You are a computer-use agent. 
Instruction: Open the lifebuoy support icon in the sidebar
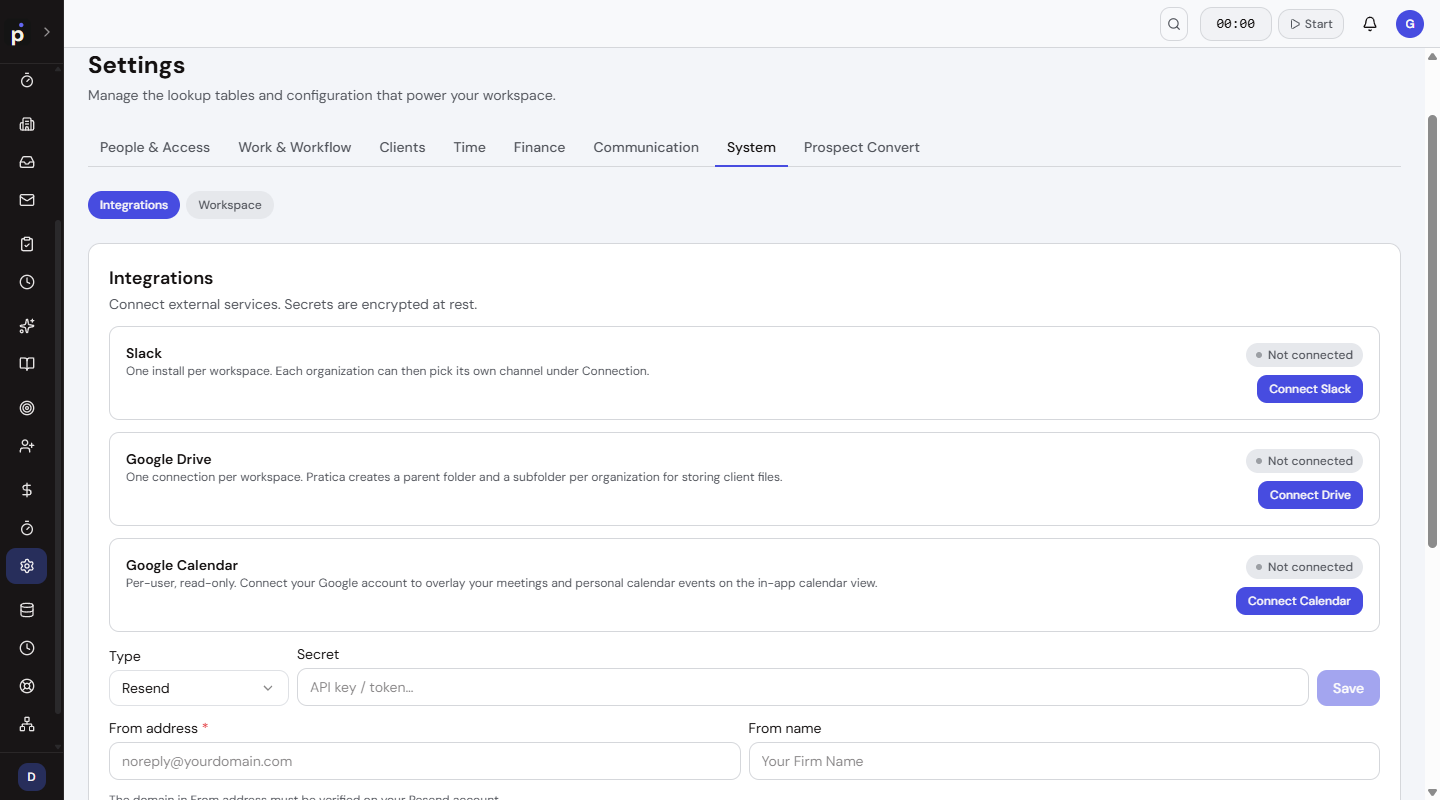(x=27, y=686)
